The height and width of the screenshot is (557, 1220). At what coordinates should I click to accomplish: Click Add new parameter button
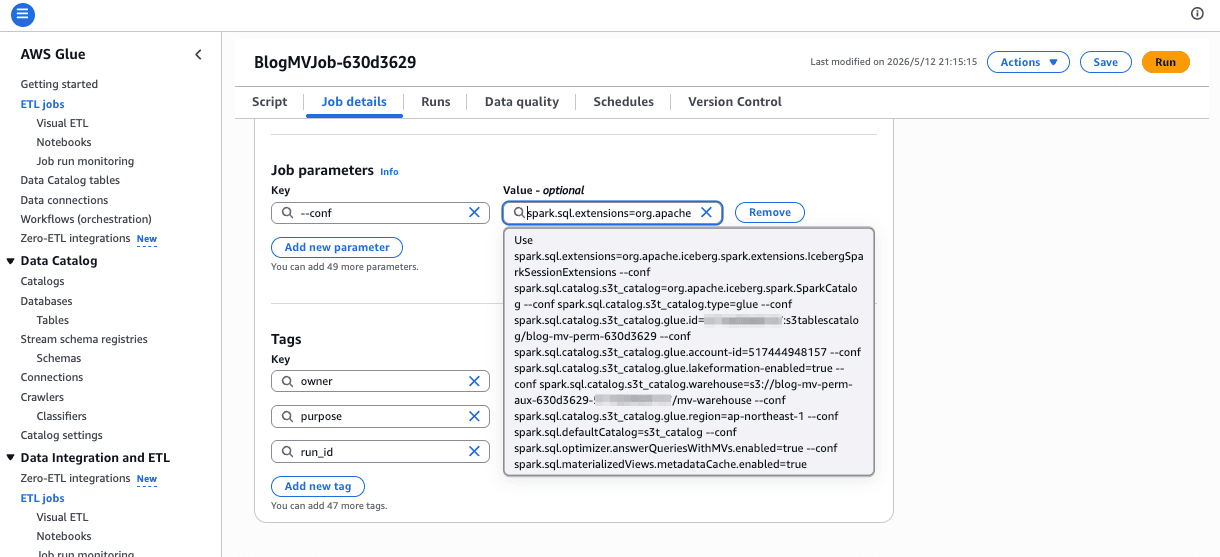[337, 247]
